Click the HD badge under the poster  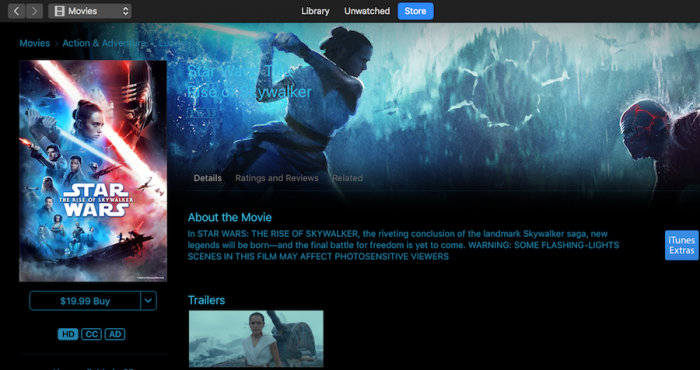pos(68,334)
